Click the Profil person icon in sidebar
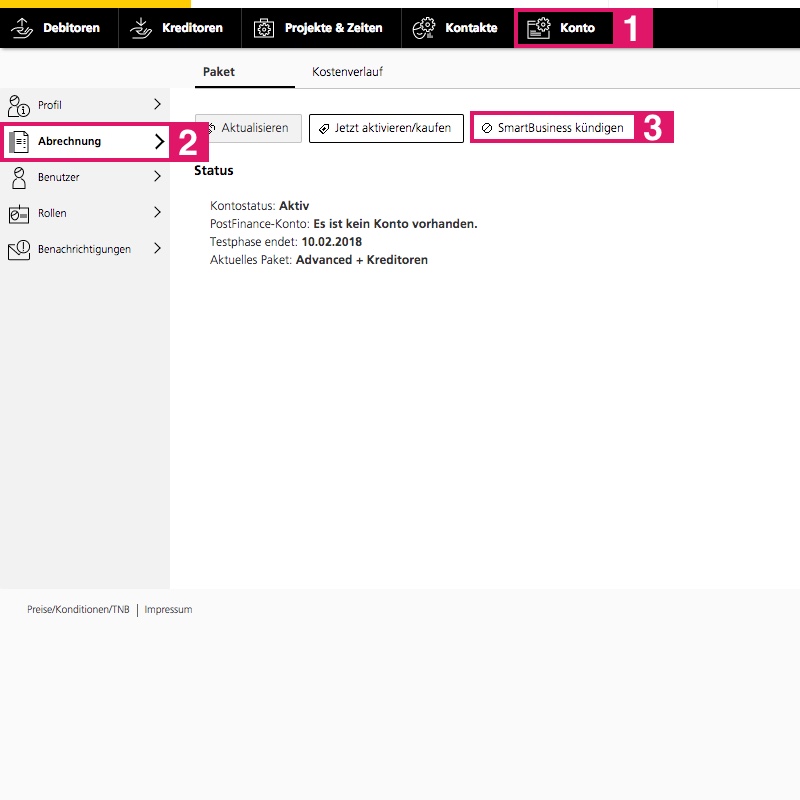 tap(19, 105)
